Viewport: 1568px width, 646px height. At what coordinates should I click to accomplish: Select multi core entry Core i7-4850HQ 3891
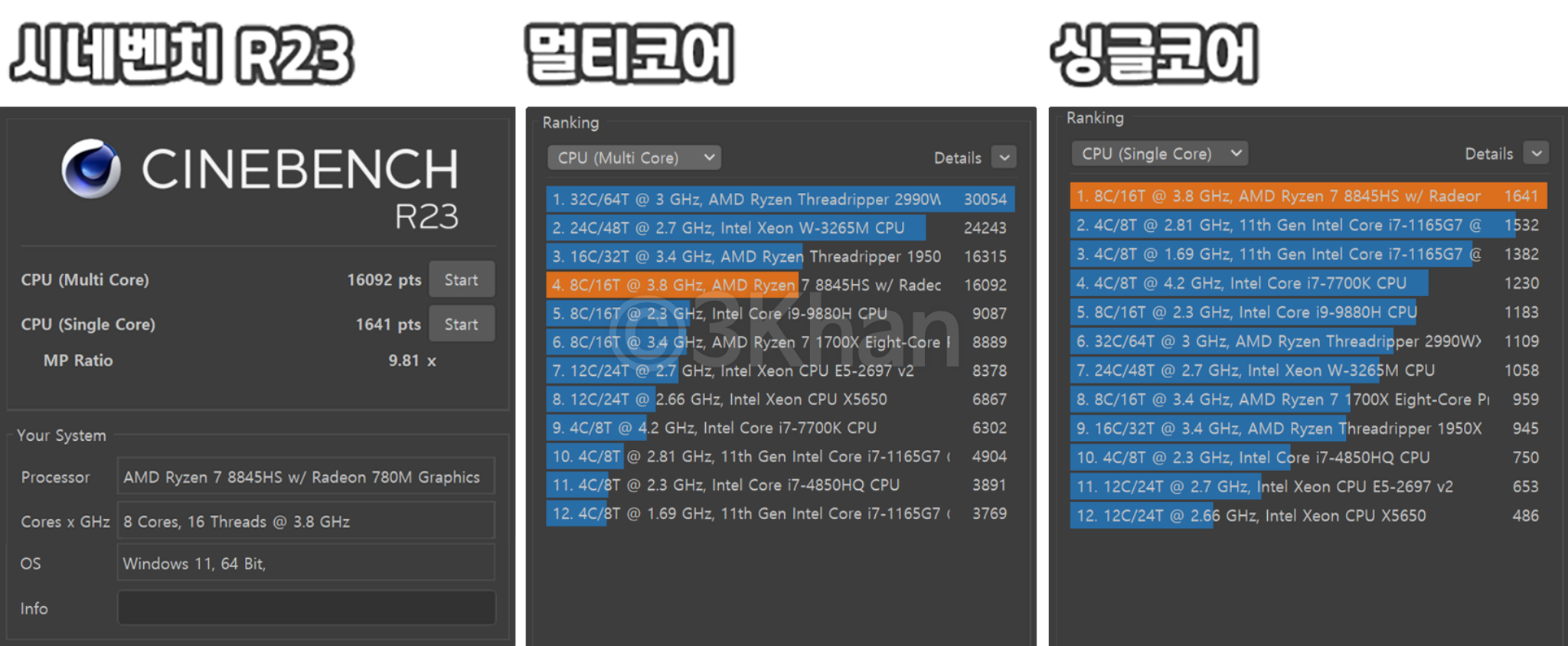pyautogui.click(x=780, y=484)
